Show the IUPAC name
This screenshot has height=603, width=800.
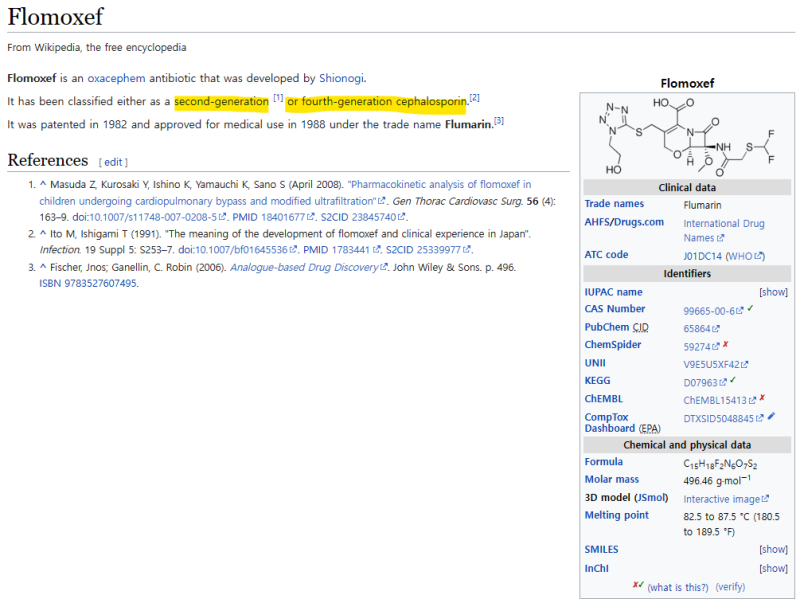click(773, 292)
